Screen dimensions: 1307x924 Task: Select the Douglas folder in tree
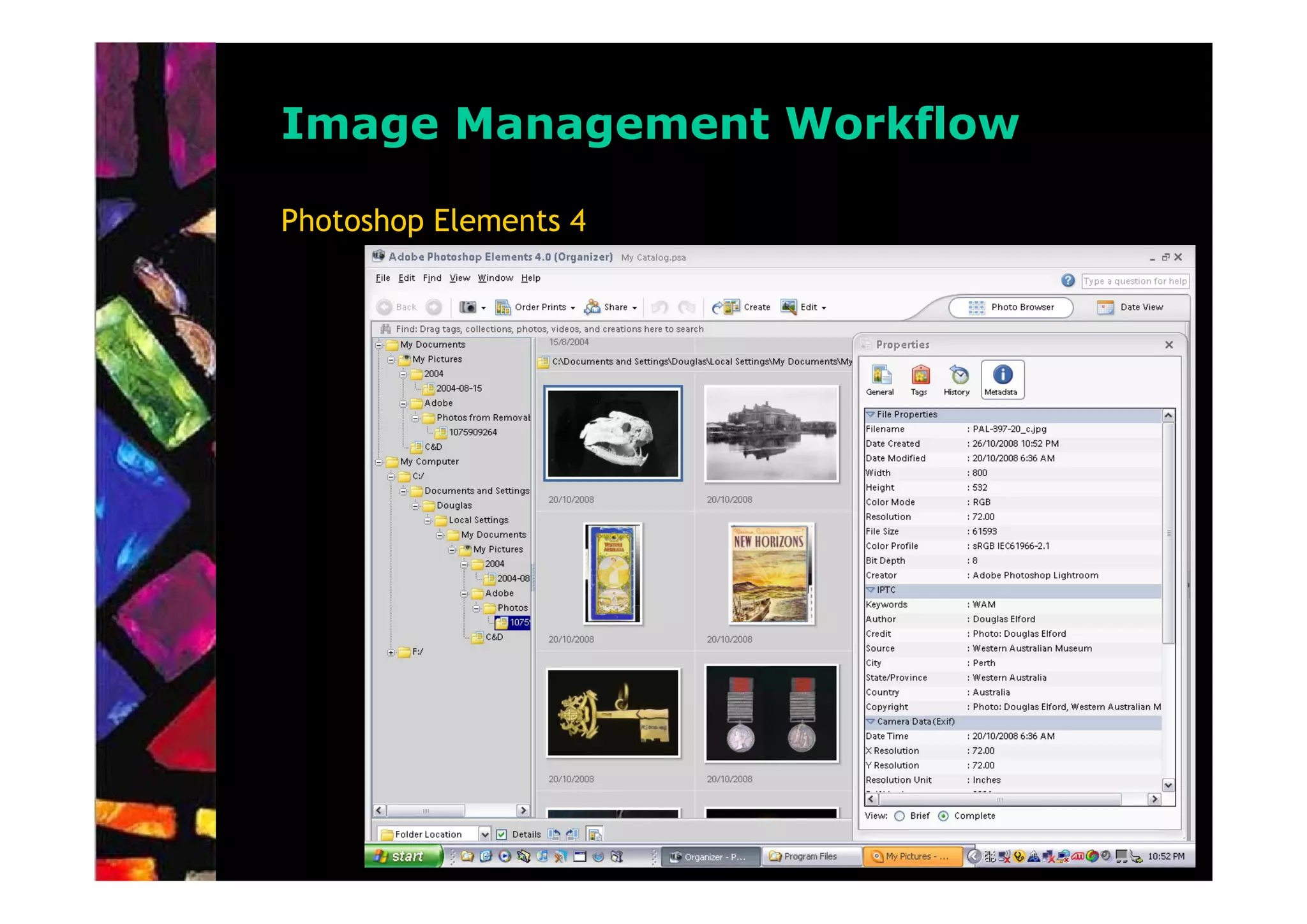point(447,505)
